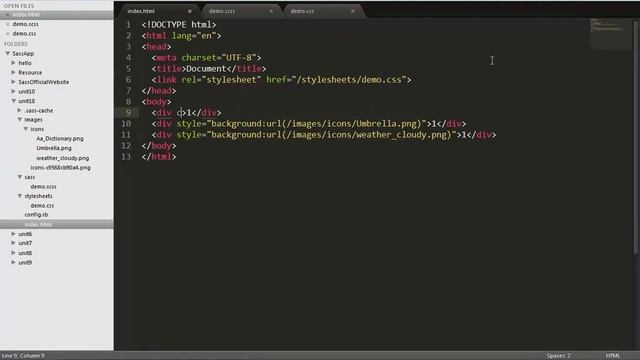Click line number 9 in the gutter
The image size is (640, 360).
[x=128, y=113]
